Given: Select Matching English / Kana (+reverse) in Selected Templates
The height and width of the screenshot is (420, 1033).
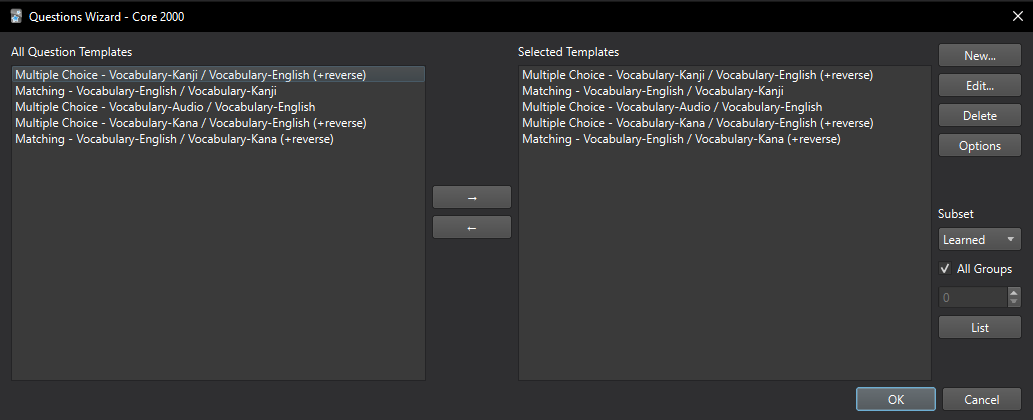Looking at the screenshot, I should click(681, 139).
